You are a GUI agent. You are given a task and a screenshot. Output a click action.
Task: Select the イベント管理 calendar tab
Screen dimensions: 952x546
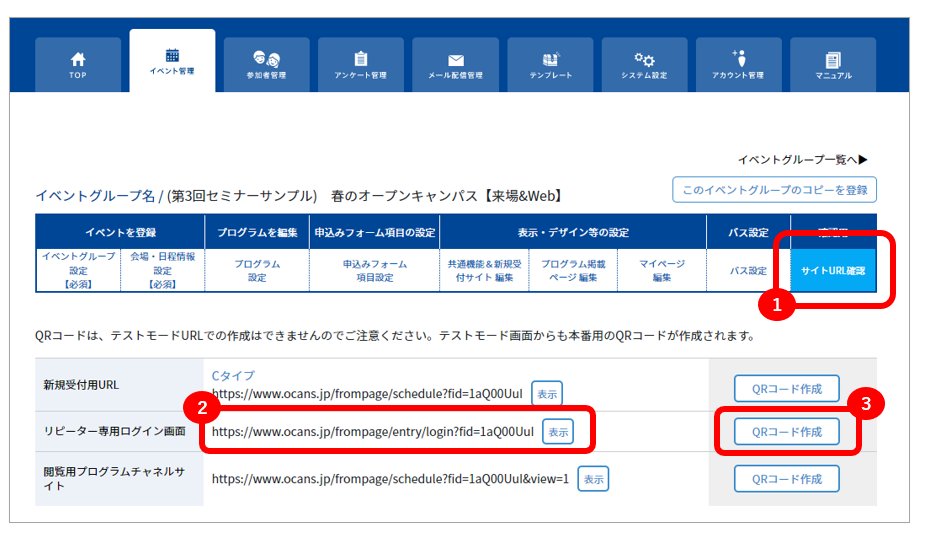pyautogui.click(x=172, y=61)
